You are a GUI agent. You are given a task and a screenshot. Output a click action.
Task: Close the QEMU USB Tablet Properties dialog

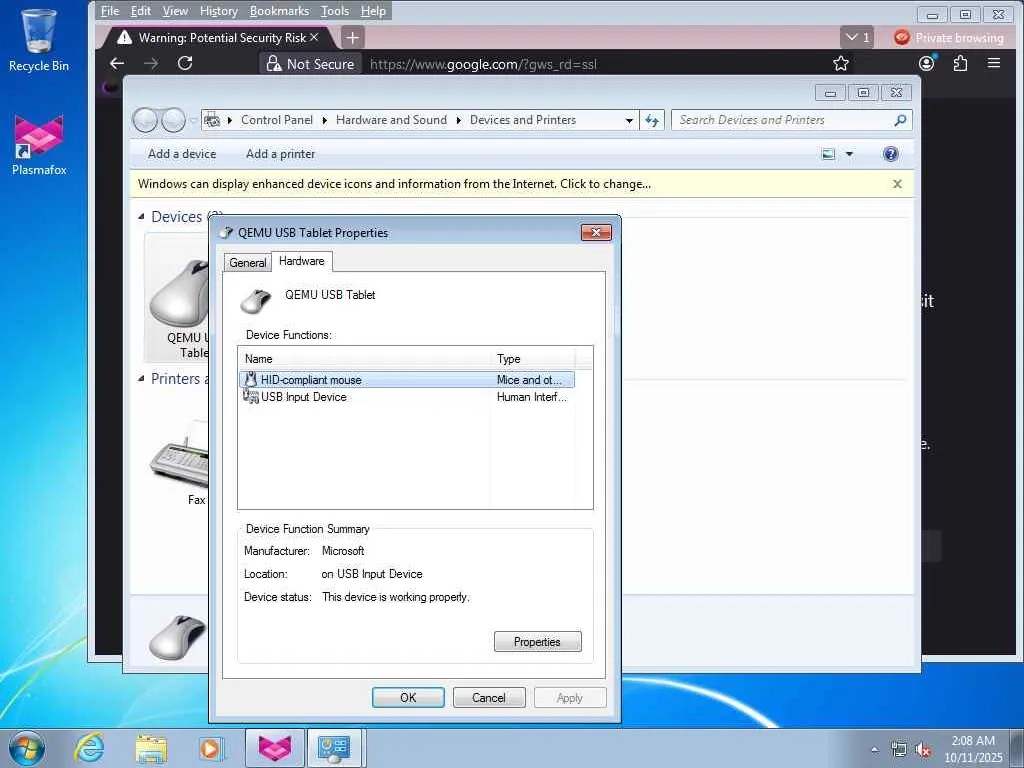pyautogui.click(x=596, y=232)
